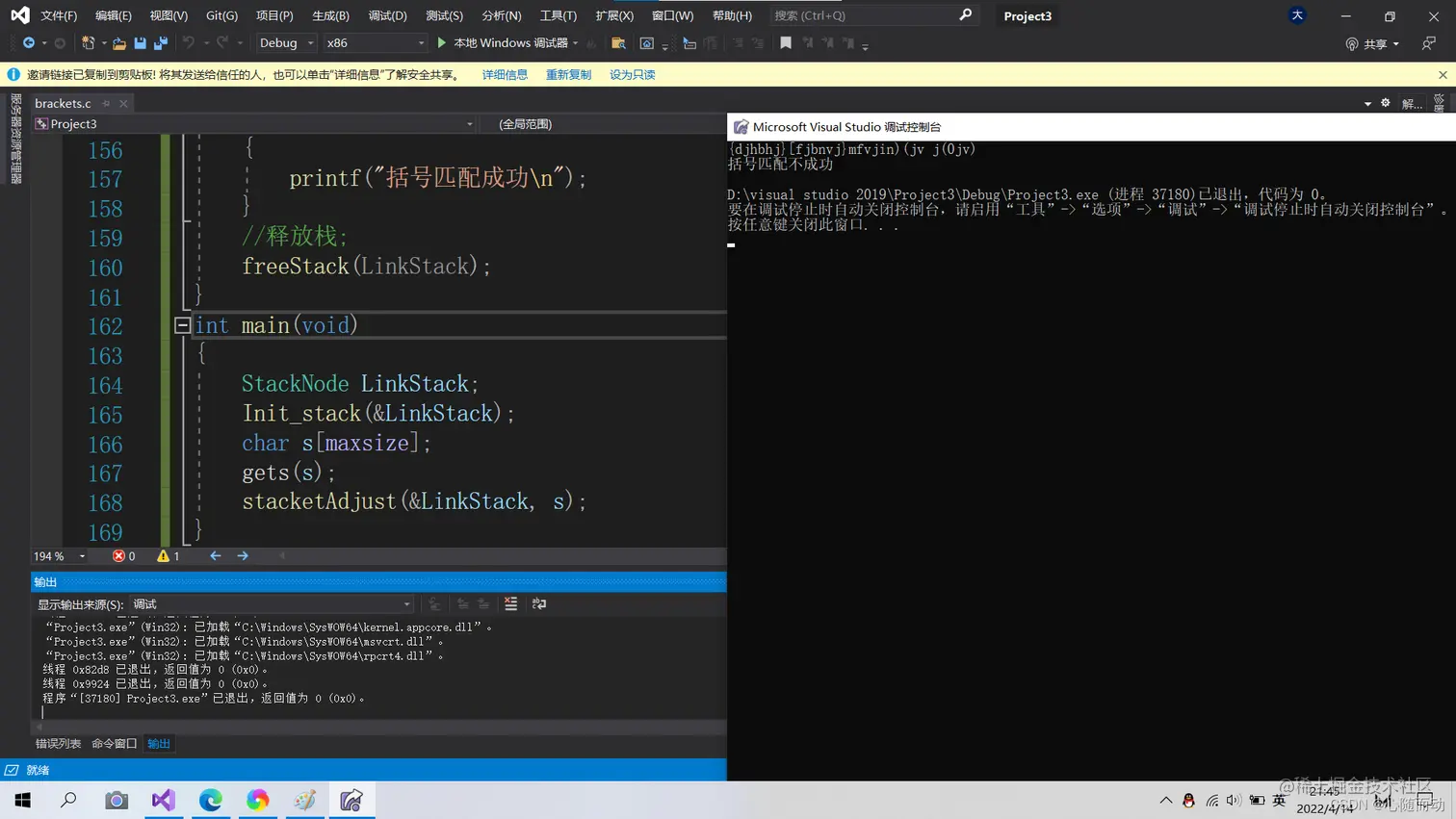Image resolution: width=1456 pixels, height=819 pixels.
Task: Open the 生成(B) menu
Action: [330, 15]
